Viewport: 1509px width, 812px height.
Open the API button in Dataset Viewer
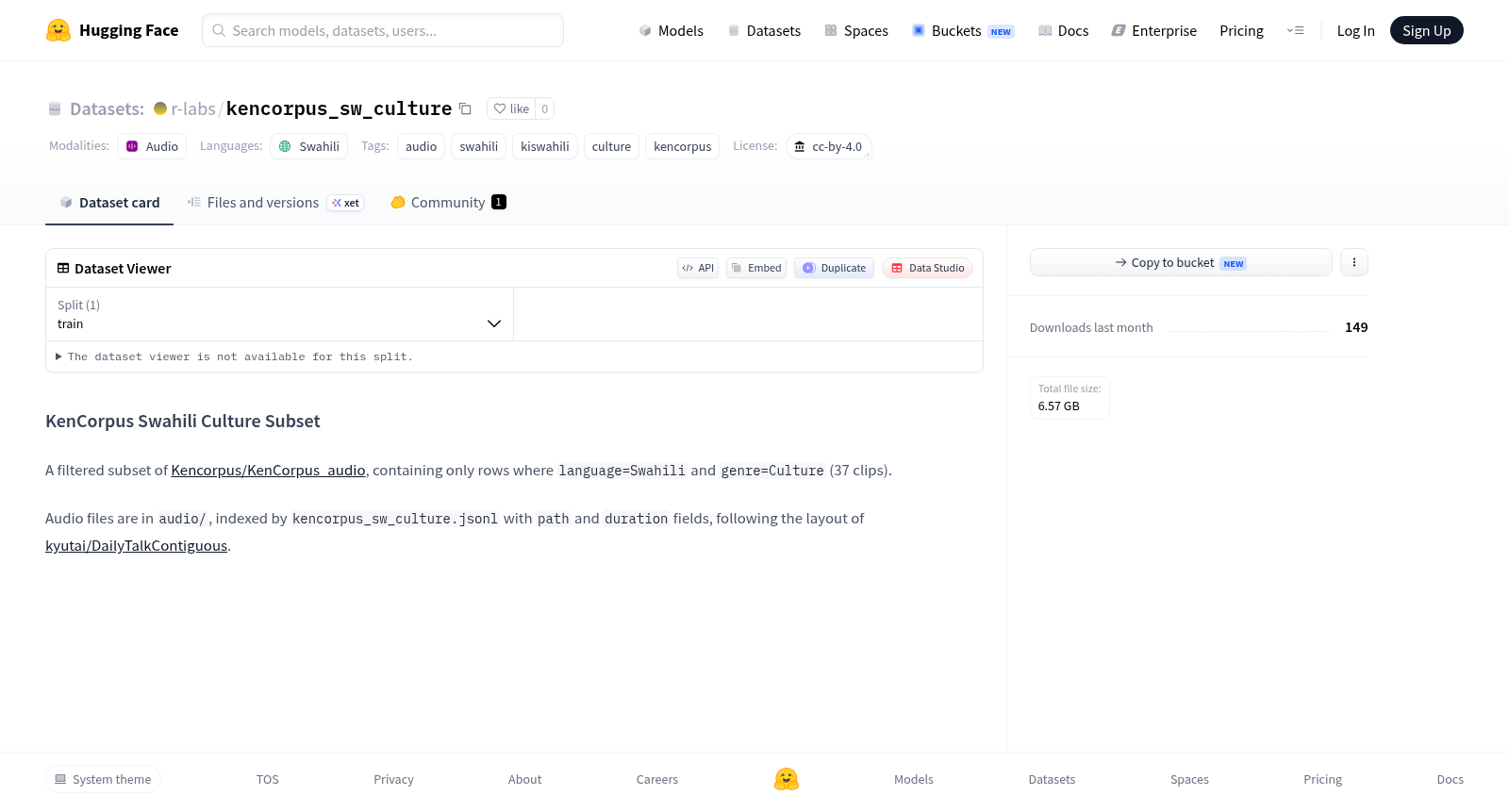coord(698,268)
